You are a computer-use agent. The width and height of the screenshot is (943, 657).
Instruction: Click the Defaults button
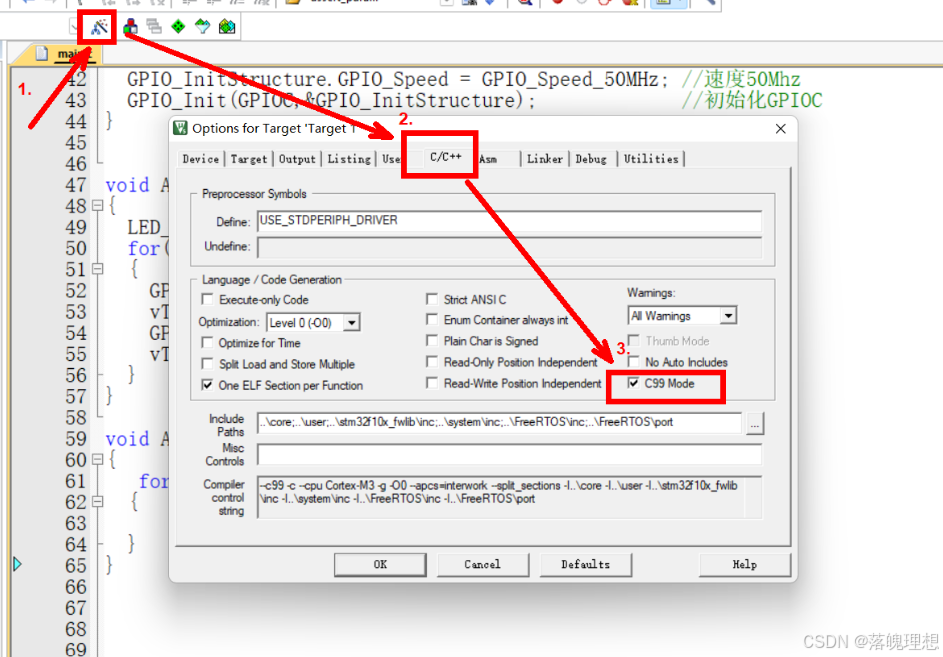586,564
